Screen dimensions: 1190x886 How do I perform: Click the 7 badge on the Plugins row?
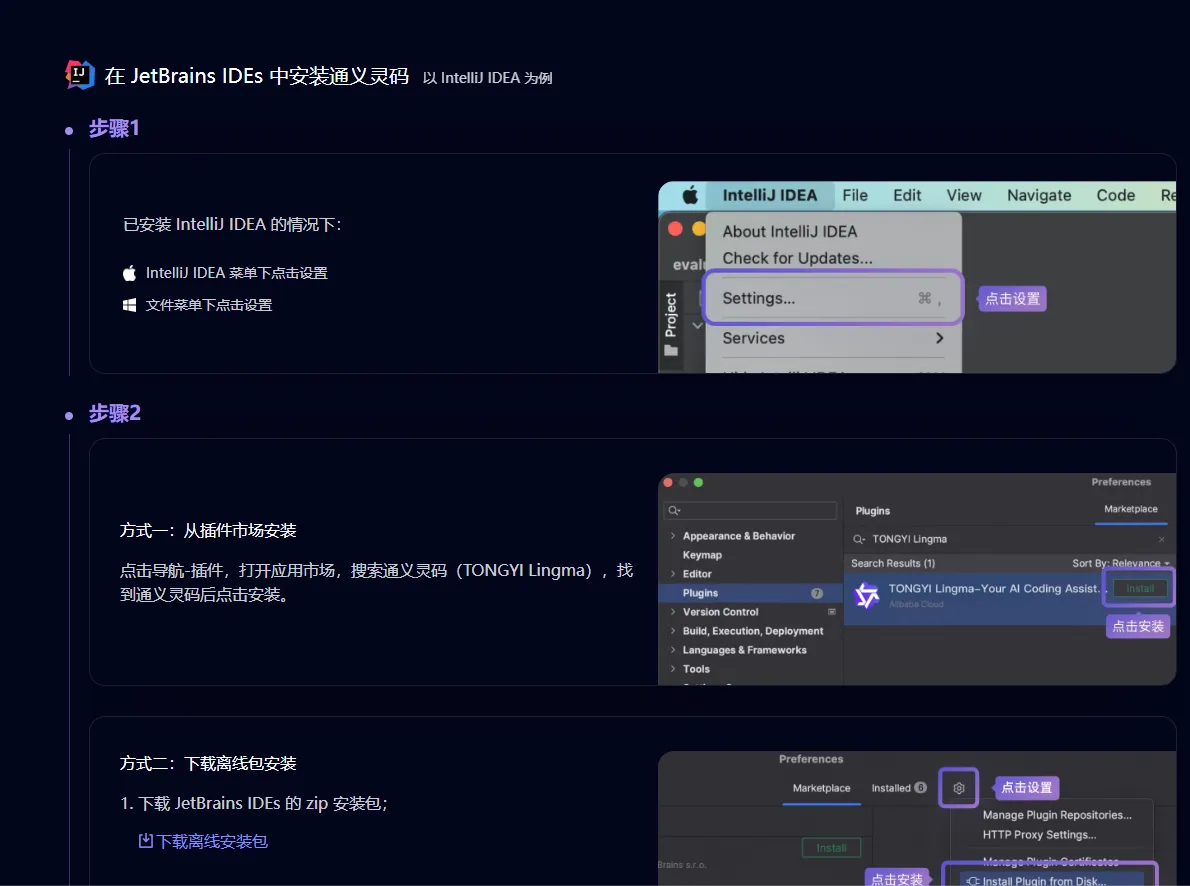tap(817, 593)
